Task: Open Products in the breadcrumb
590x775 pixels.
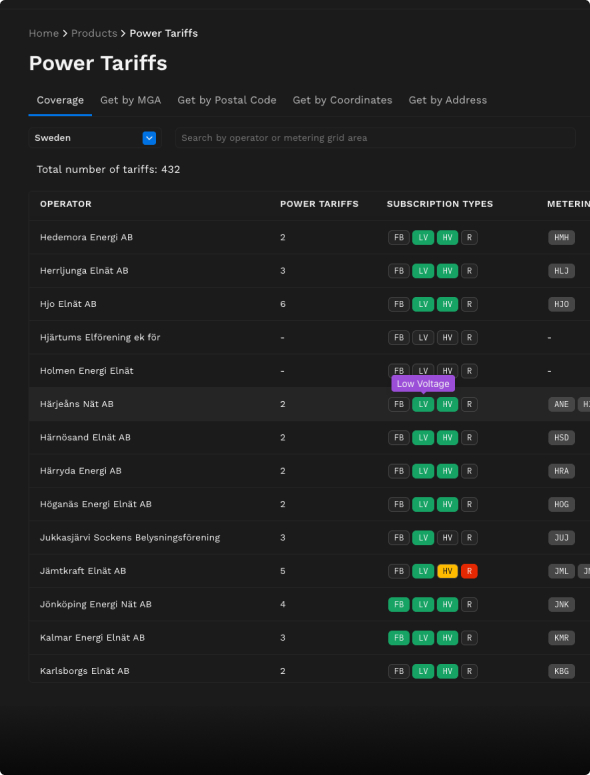Action: click(94, 33)
